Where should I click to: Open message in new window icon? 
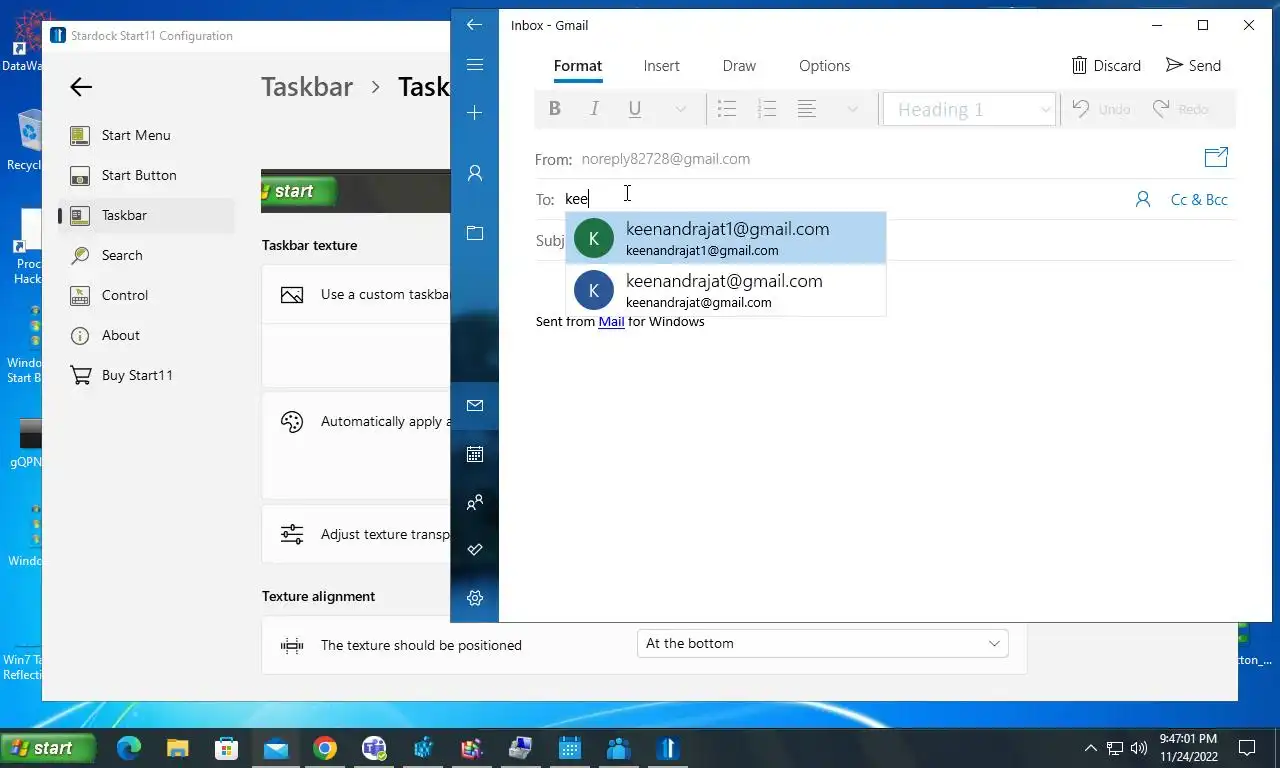pos(1216,157)
